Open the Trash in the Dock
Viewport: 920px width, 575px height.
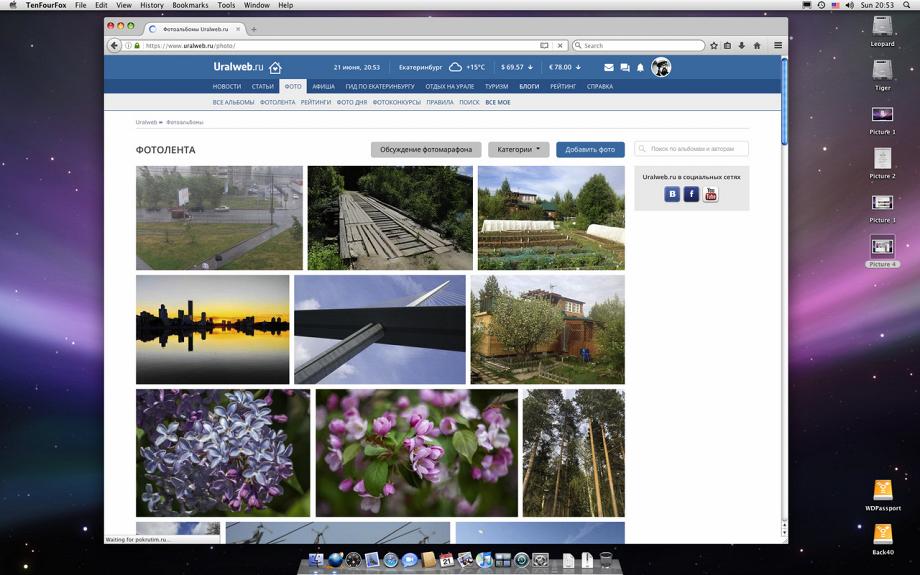tap(606, 560)
